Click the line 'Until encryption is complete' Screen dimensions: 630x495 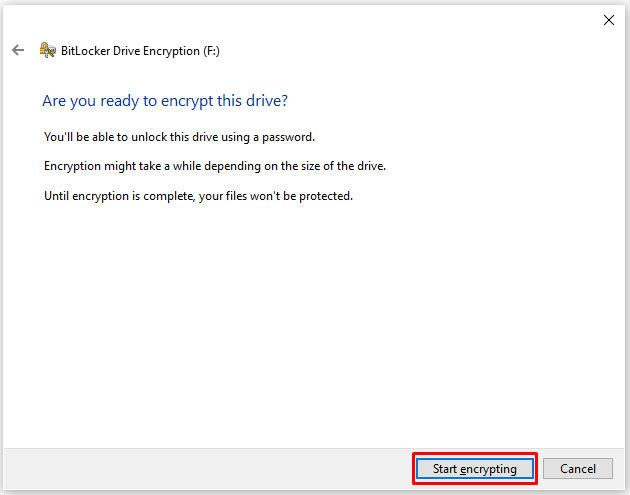tap(198, 196)
